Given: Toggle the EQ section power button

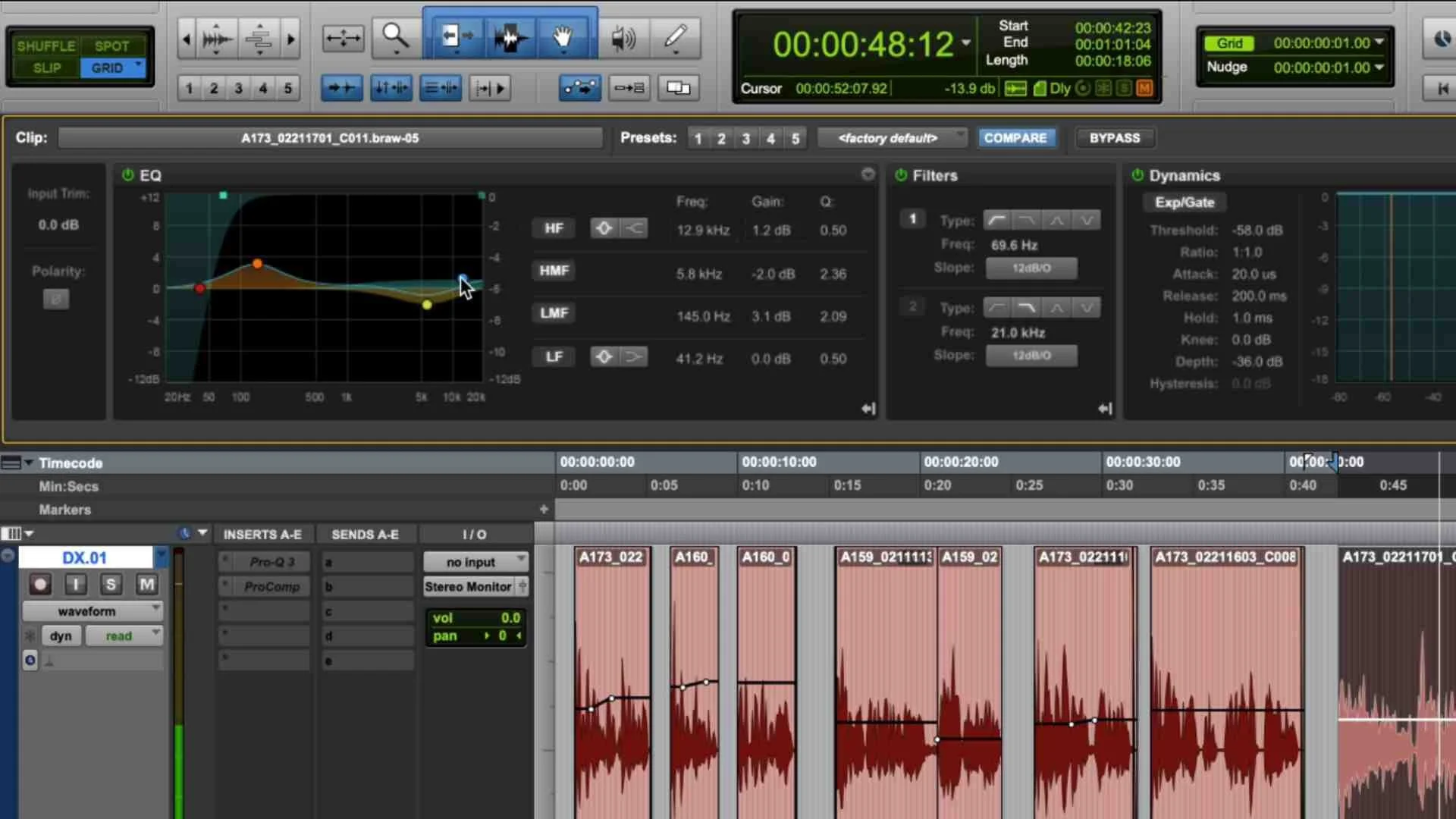Looking at the screenshot, I should click(x=127, y=174).
